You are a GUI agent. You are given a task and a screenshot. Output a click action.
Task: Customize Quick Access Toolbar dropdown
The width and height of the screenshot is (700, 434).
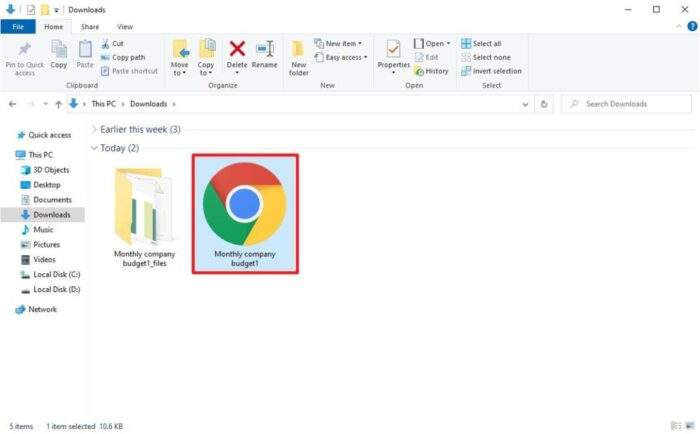pos(56,10)
